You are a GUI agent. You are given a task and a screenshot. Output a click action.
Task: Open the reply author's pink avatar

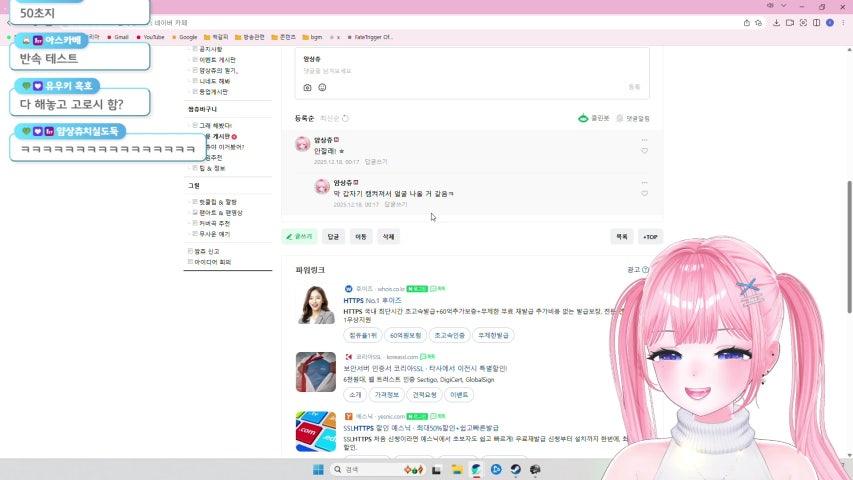pyautogui.click(x=322, y=186)
